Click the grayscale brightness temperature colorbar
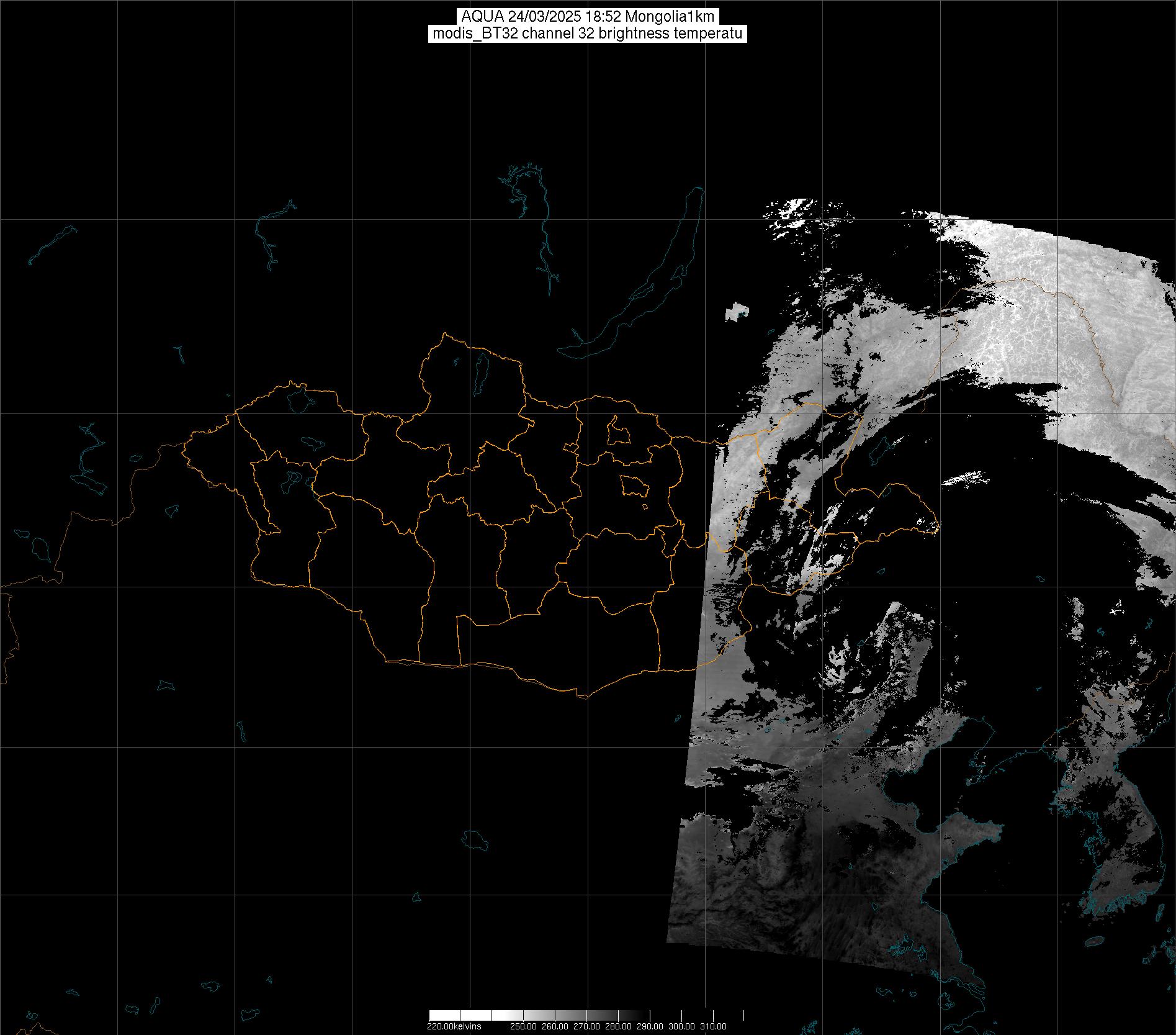Viewport: 1176px width, 1035px height. [586, 1015]
